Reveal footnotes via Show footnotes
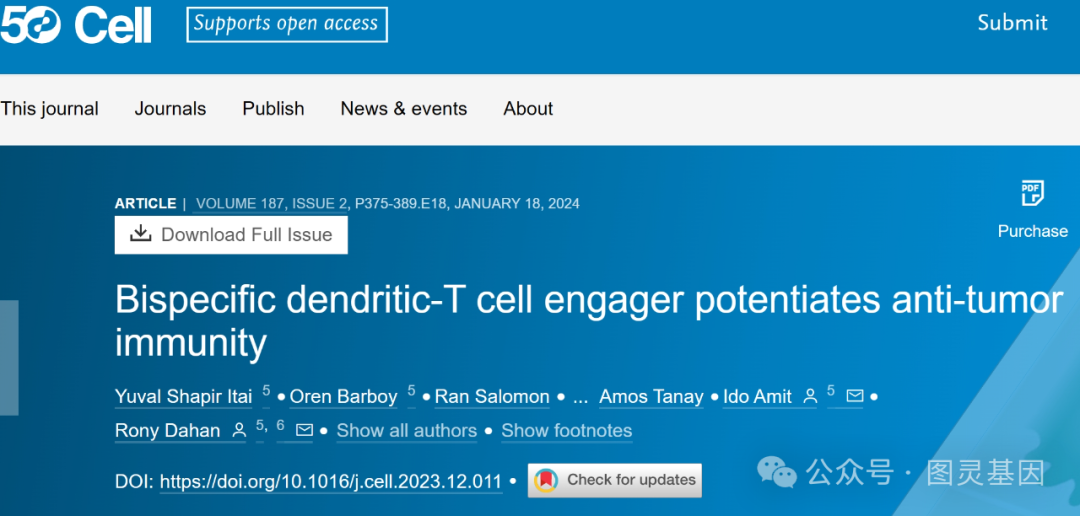 pyautogui.click(x=567, y=431)
